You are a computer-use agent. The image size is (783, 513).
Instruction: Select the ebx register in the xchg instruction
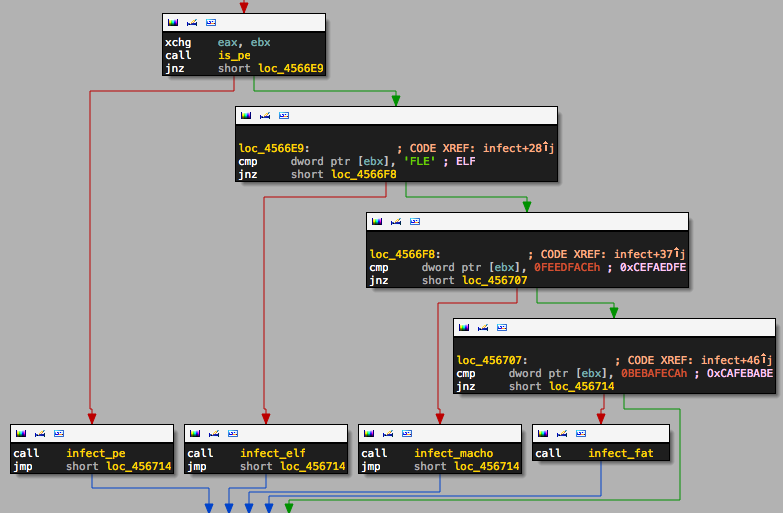pyautogui.click(x=260, y=42)
